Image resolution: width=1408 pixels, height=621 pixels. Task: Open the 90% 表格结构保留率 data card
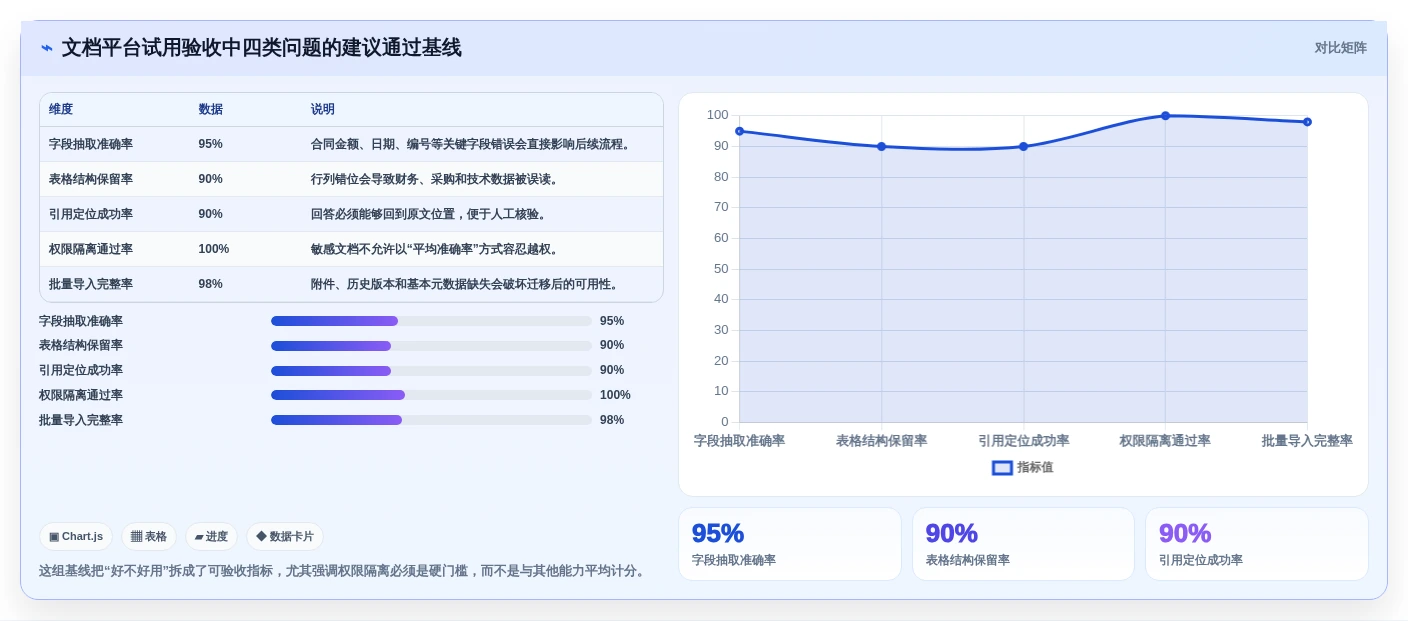(x=1023, y=544)
